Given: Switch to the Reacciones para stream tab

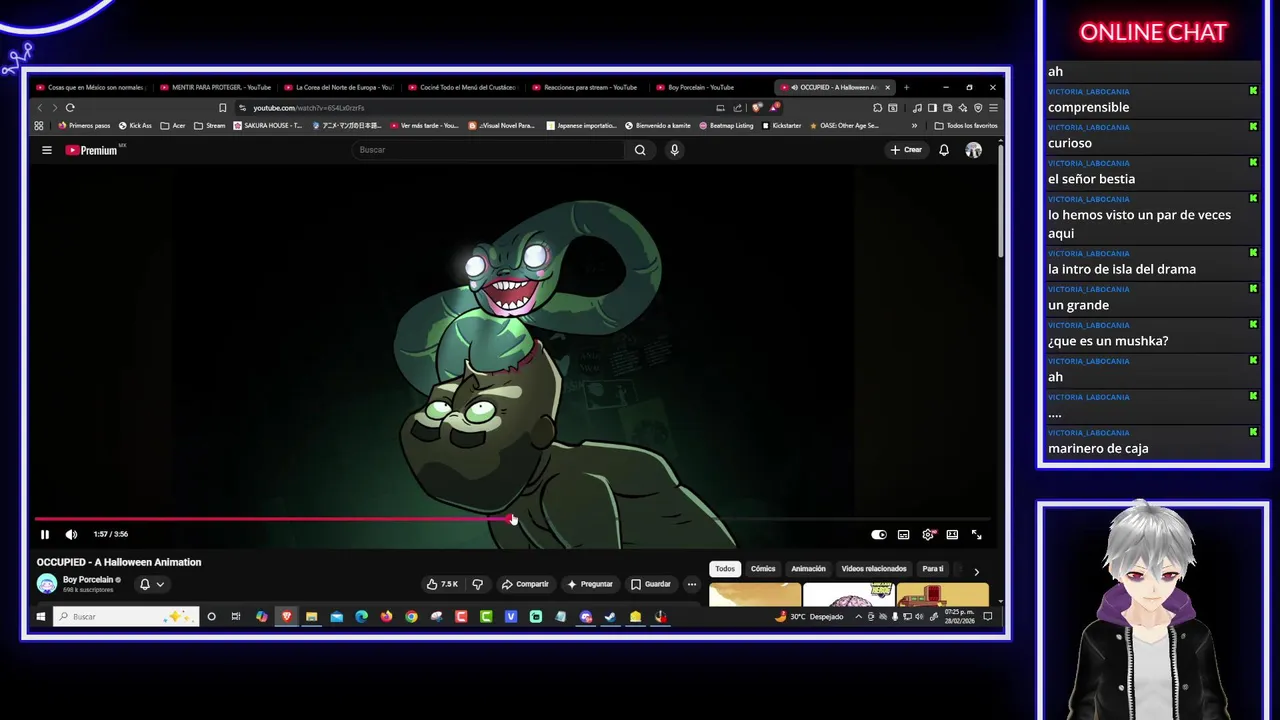Looking at the screenshot, I should tap(585, 87).
